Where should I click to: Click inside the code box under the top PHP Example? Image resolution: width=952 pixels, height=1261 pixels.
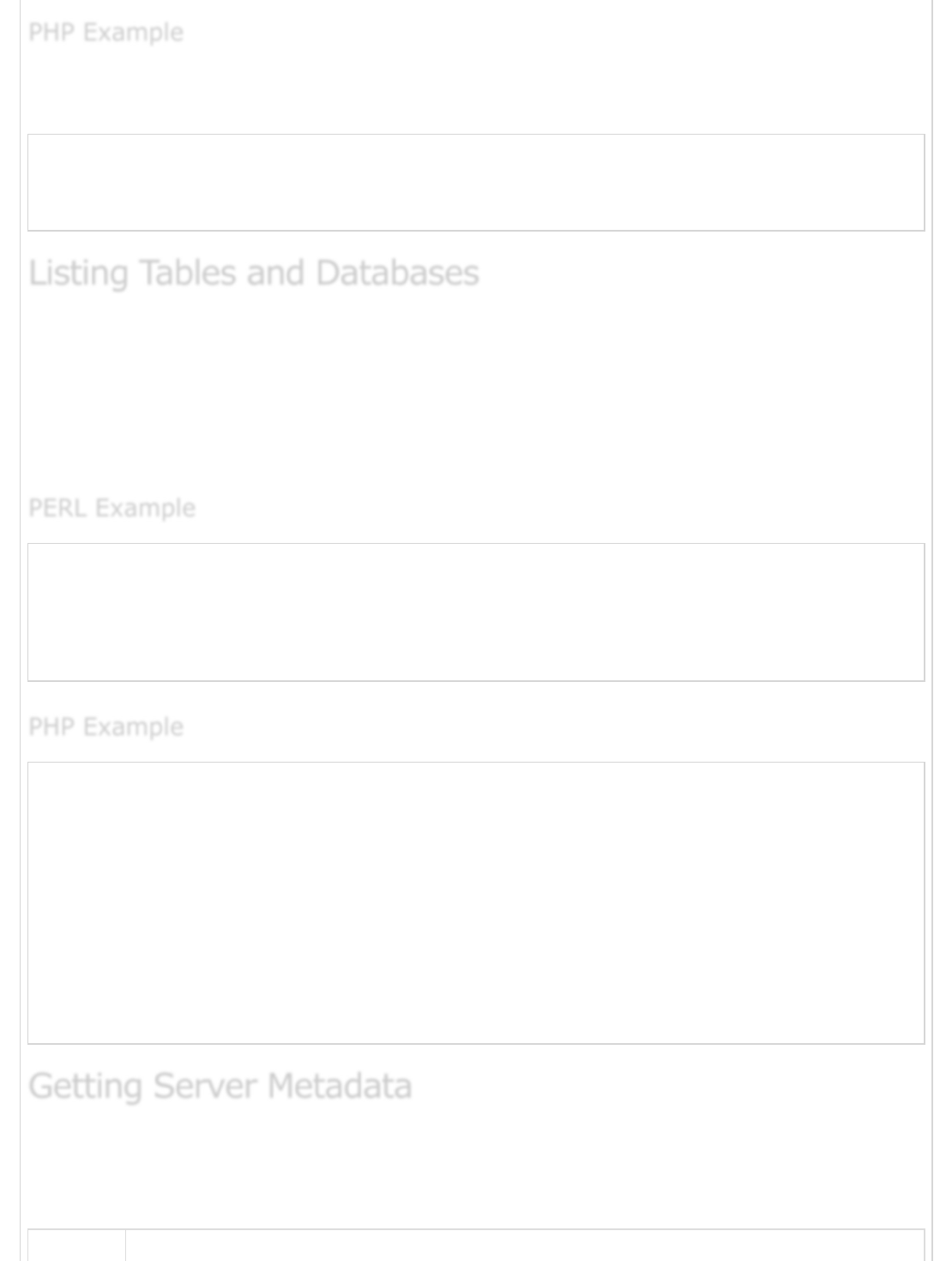click(x=476, y=182)
